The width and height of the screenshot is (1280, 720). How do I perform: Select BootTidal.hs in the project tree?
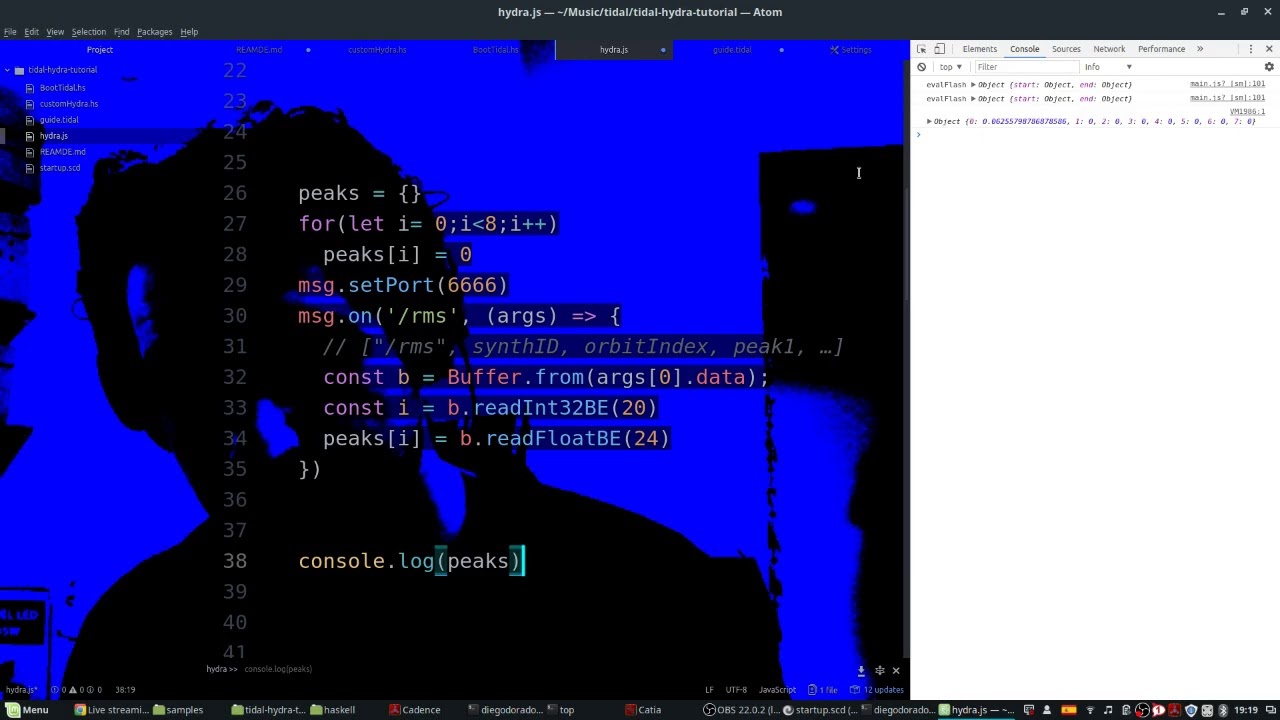click(62, 88)
